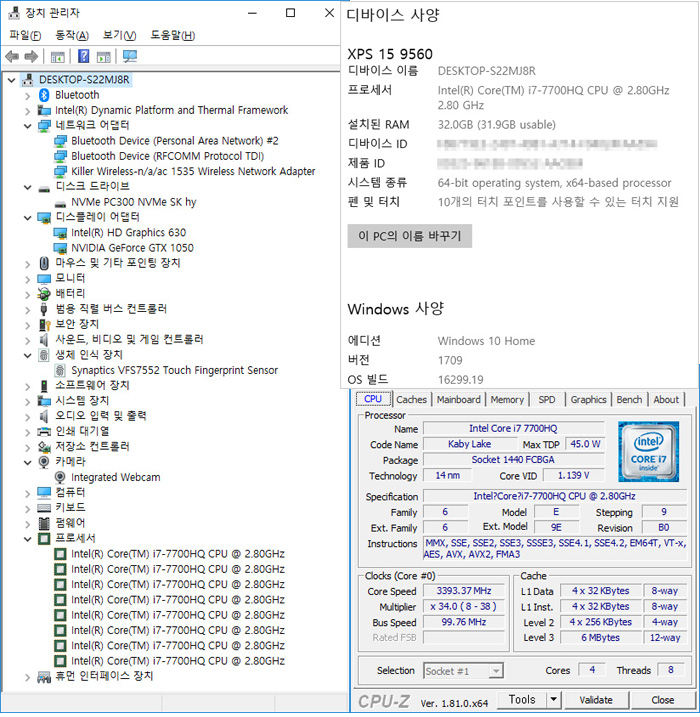Click the blue Help question-mark toolbar icon
700x717 pixels.
83,56
